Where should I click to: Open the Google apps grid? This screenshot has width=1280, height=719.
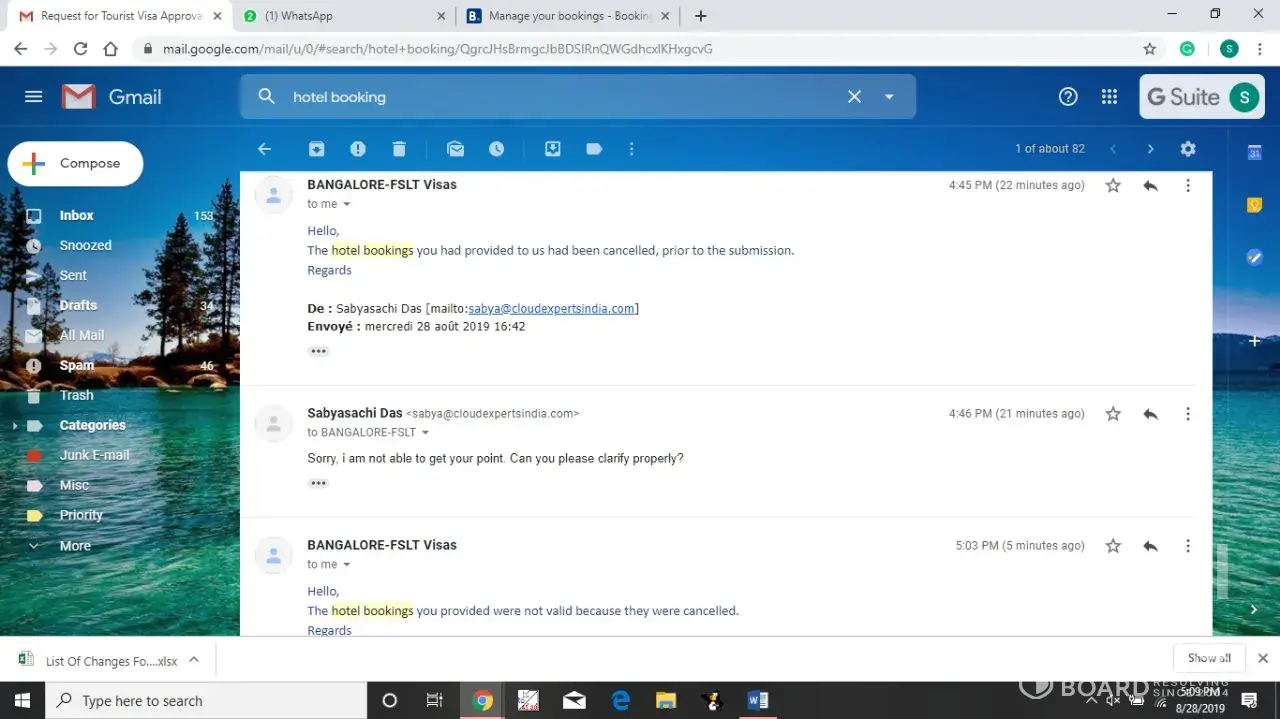[1109, 96]
